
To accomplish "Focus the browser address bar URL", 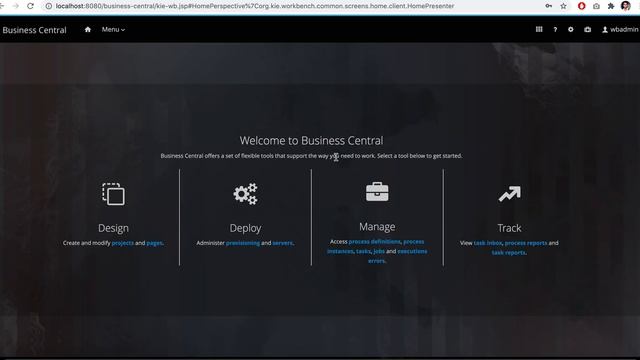I will (x=255, y=6).
